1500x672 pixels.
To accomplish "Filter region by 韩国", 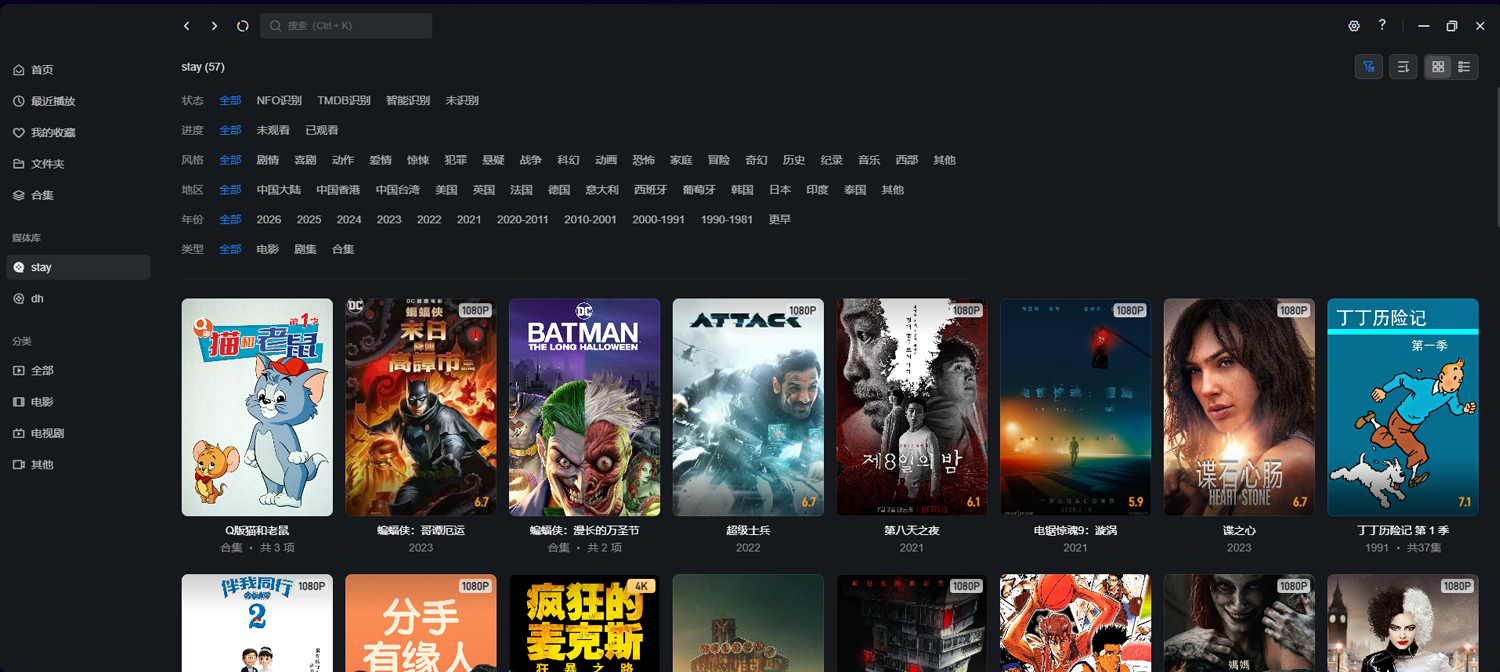I will click(742, 189).
